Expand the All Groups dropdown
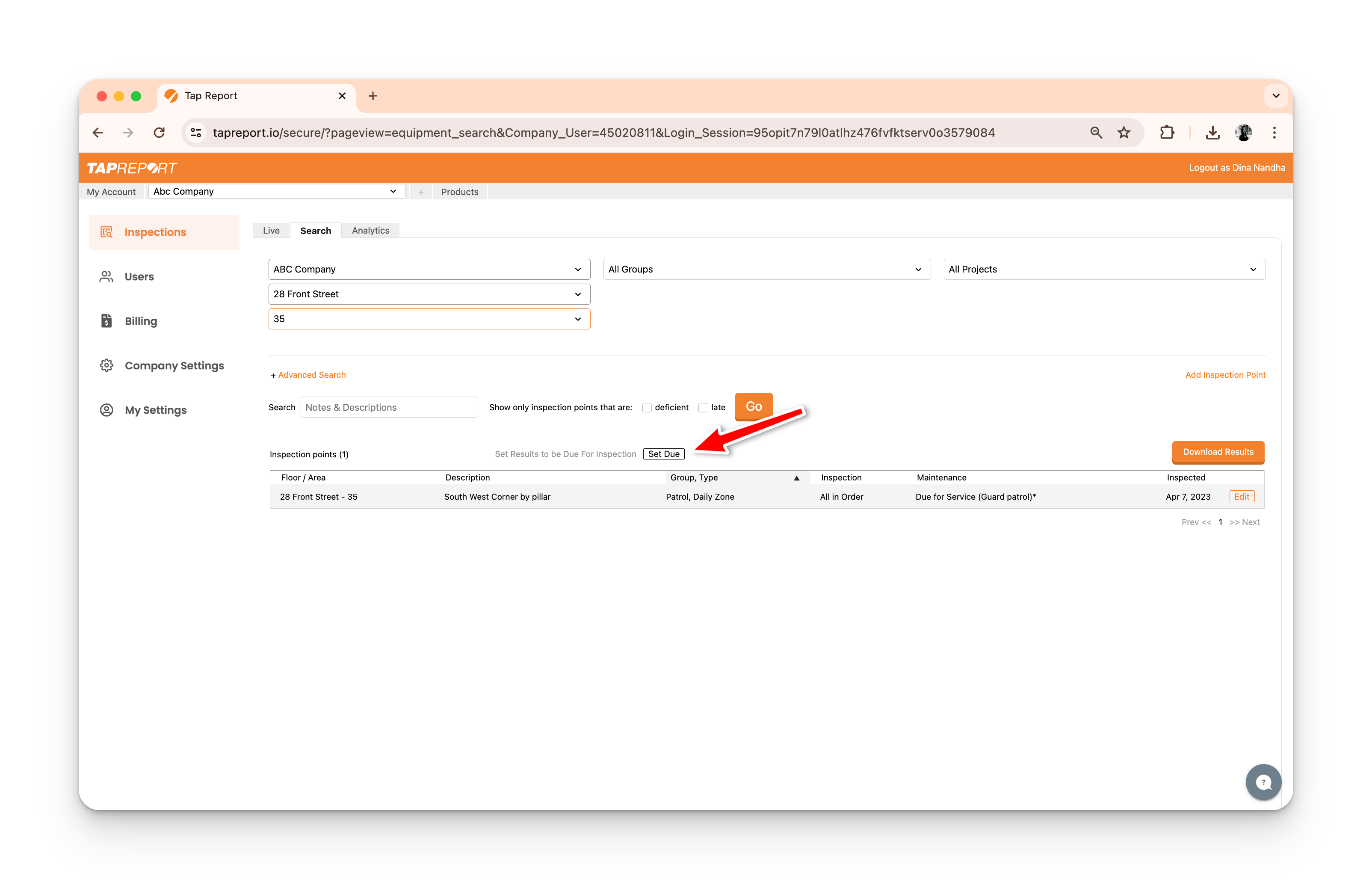Screen dimensions: 1372x889 (x=766, y=269)
